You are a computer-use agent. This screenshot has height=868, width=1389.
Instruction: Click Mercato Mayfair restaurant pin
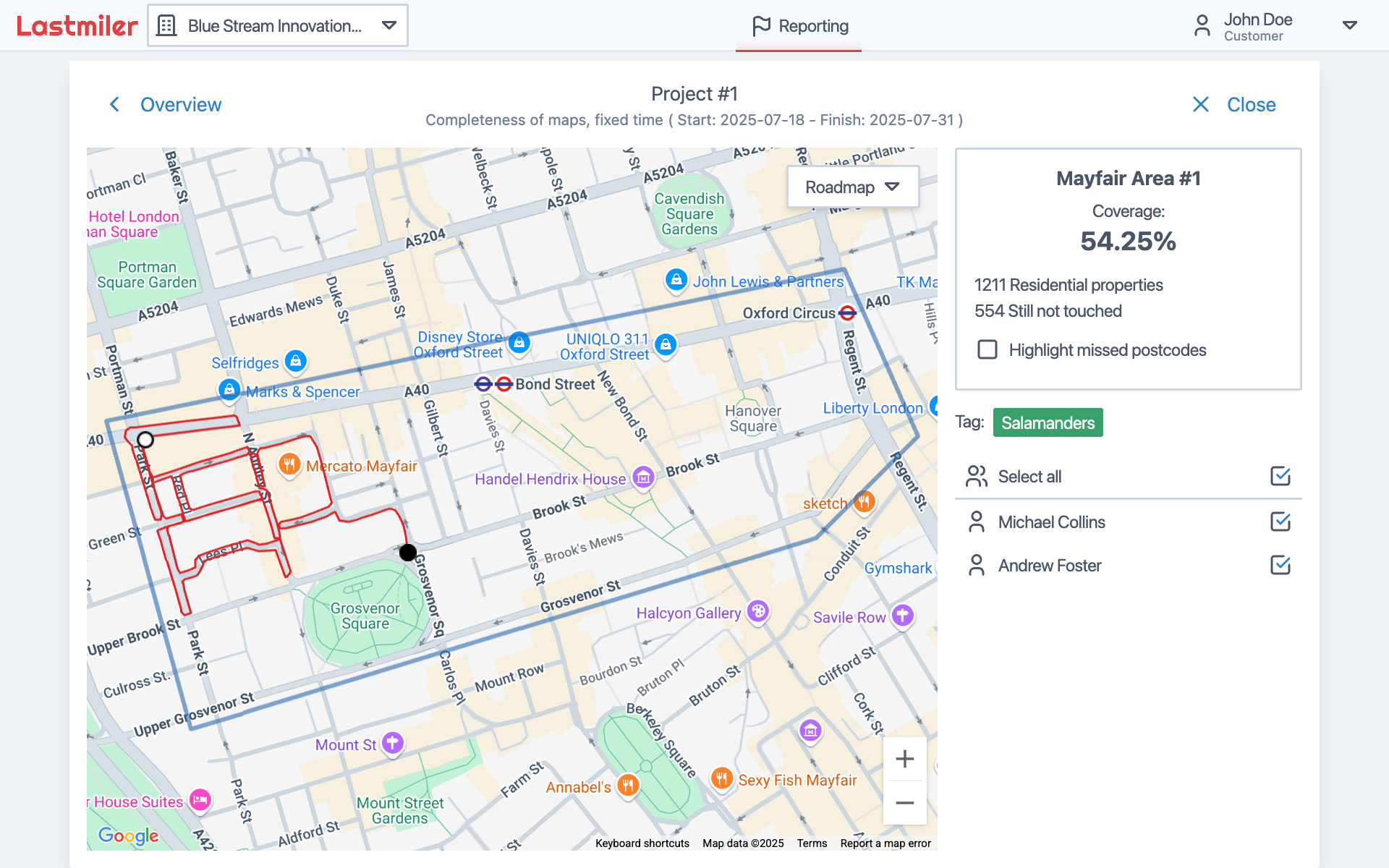[x=289, y=464]
